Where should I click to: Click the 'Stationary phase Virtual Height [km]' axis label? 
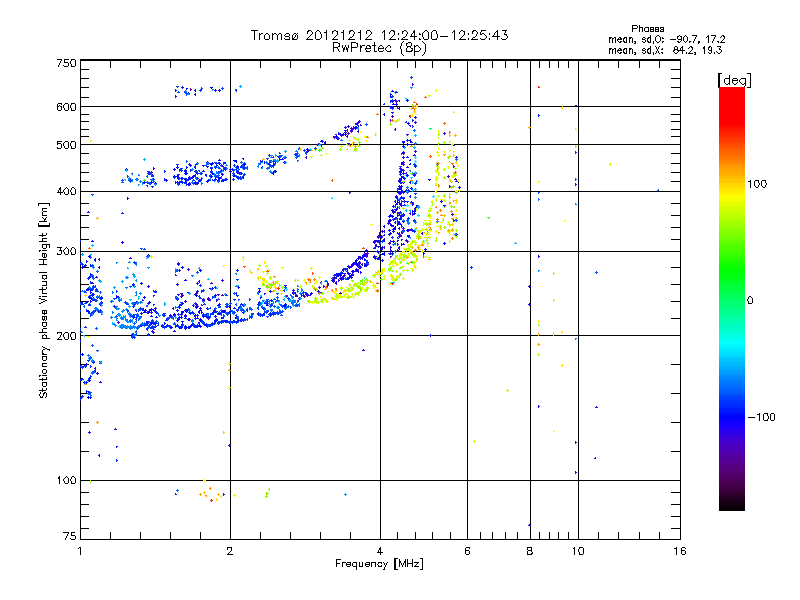[x=44, y=301]
